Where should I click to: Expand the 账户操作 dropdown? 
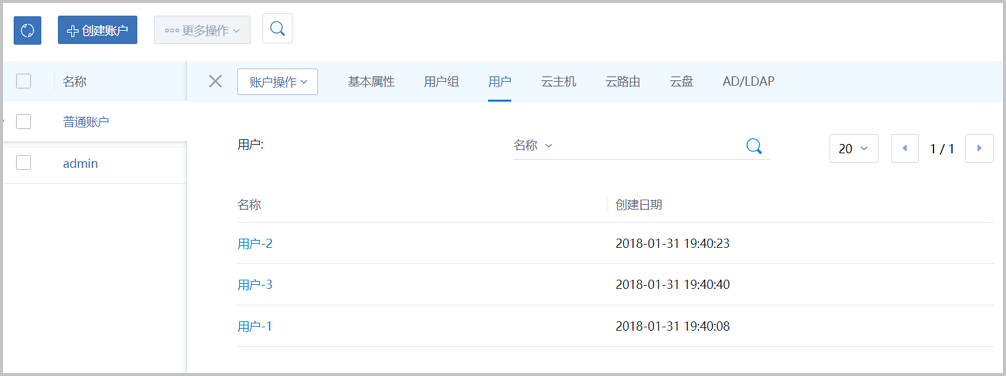(x=278, y=82)
